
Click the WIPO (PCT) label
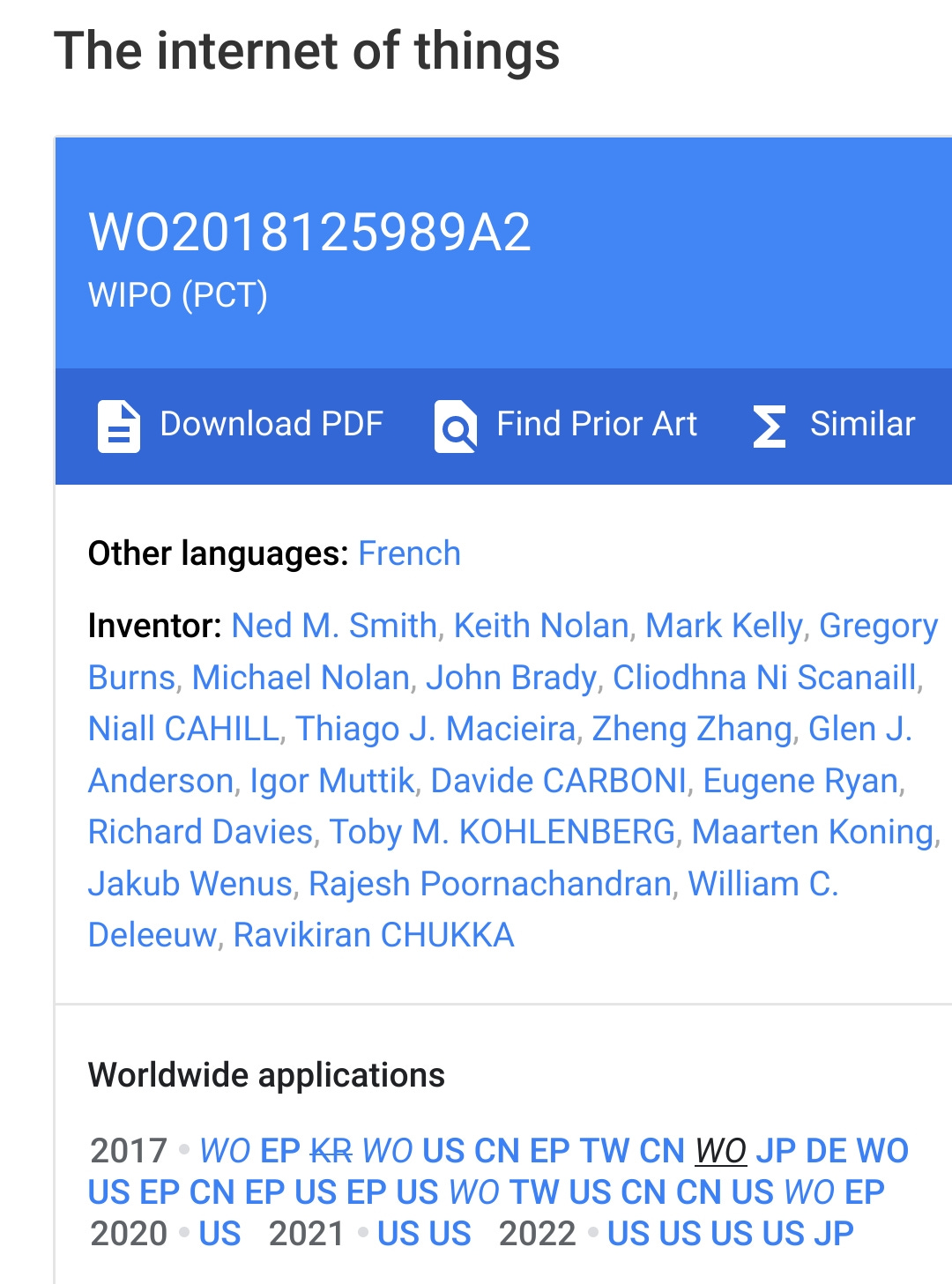click(178, 295)
